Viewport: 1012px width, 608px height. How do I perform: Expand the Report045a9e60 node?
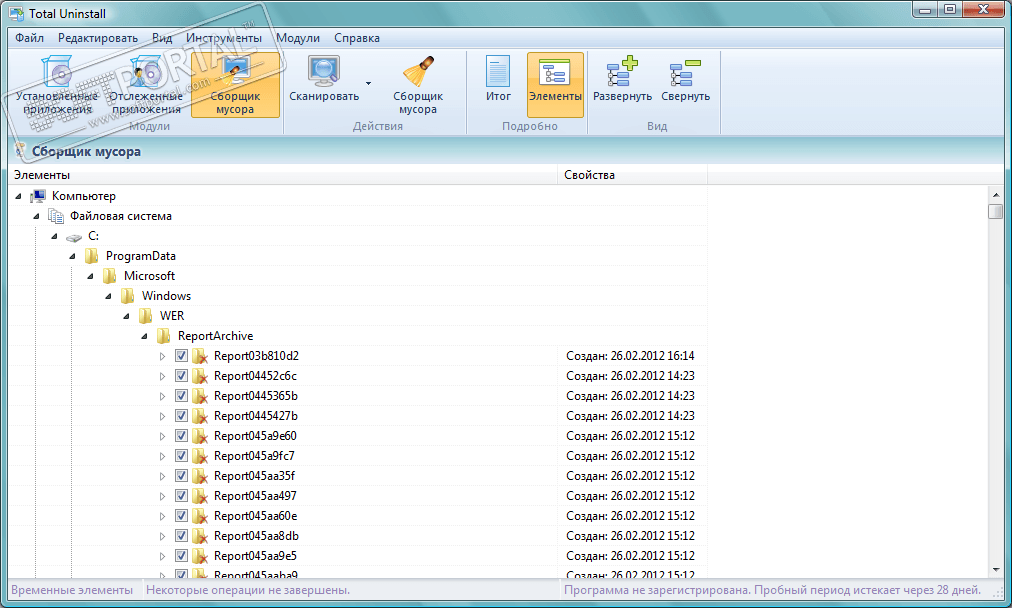coord(163,436)
